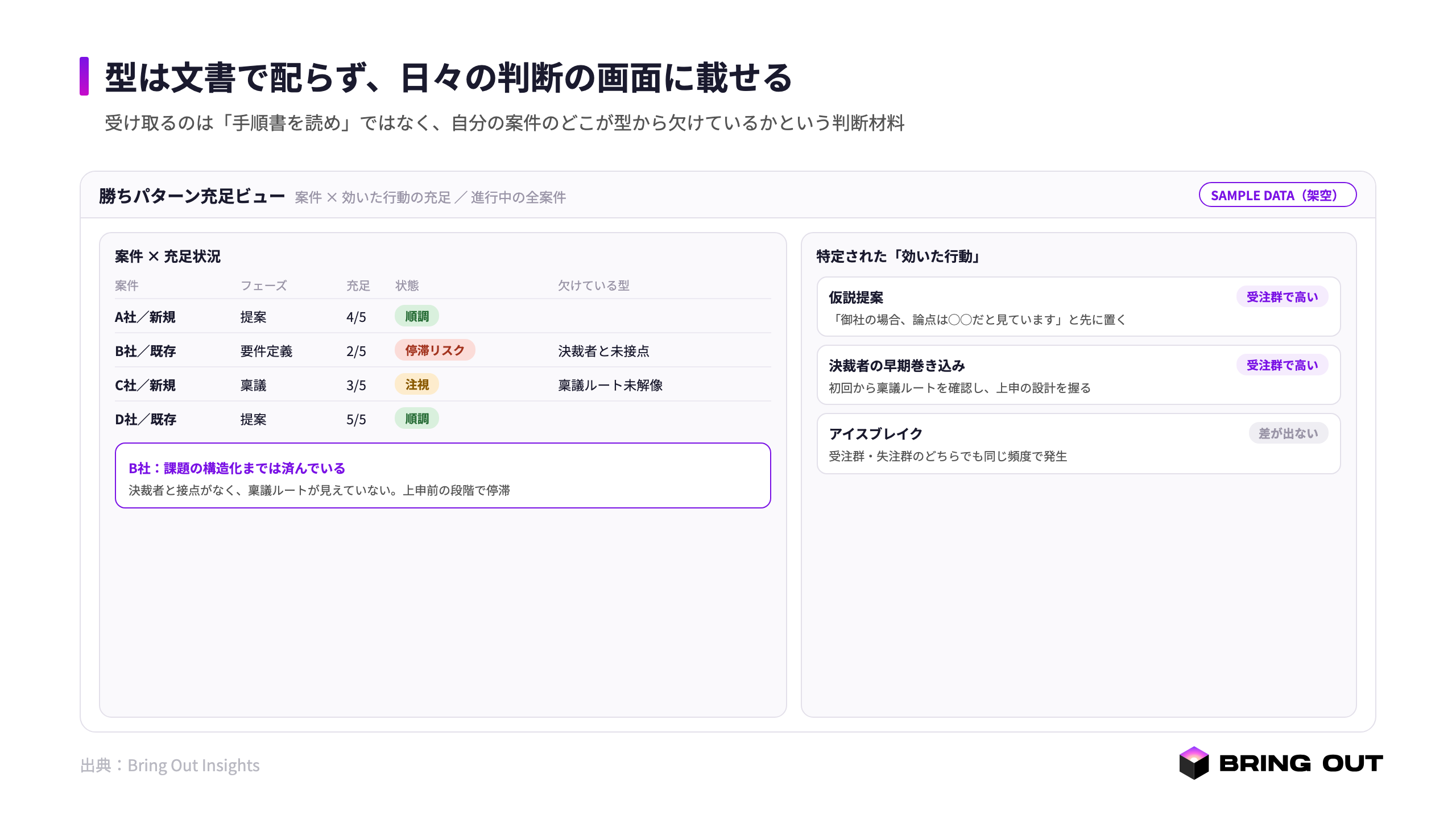Click the 特定された「効いた行動」 section heading
Screen dimensions: 1456x819
point(899,257)
